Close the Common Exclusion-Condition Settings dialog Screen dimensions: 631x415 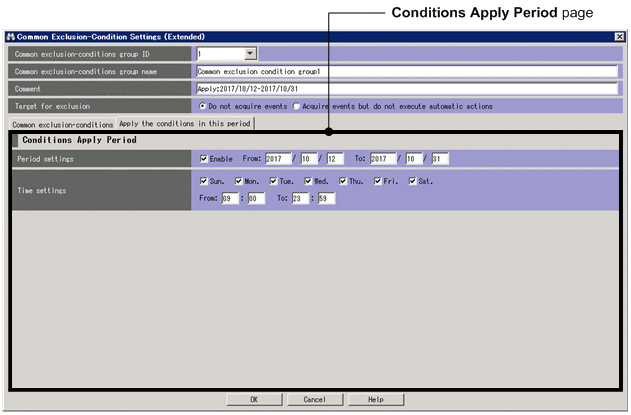(620, 36)
